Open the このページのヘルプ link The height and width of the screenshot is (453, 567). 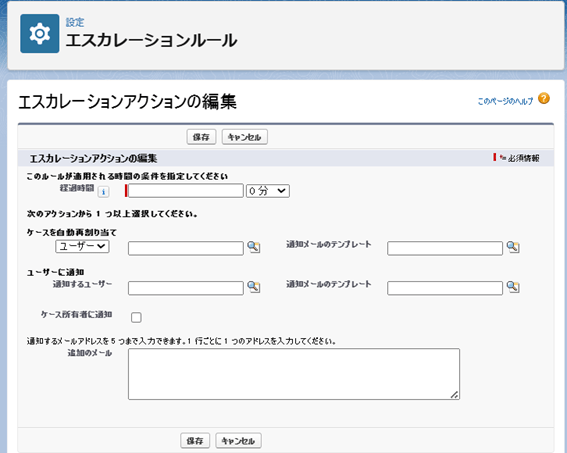pos(505,101)
